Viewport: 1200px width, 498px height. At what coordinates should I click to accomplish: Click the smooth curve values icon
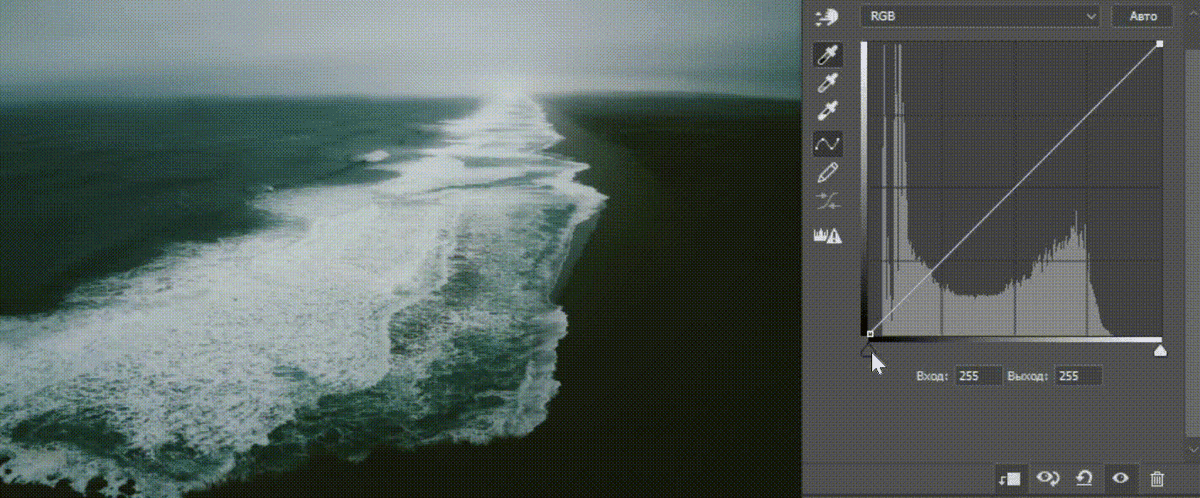828,201
